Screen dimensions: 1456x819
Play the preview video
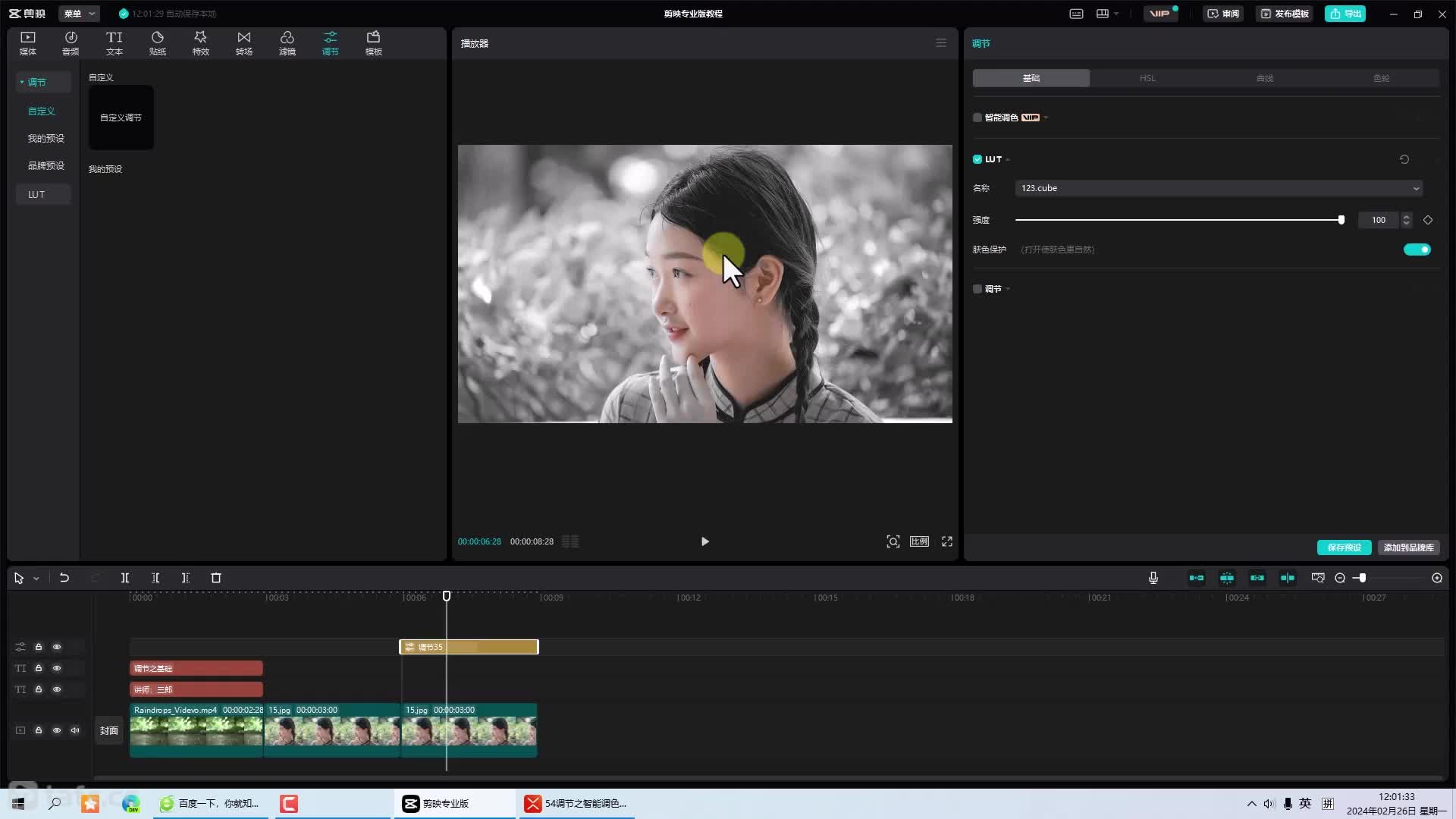(704, 541)
